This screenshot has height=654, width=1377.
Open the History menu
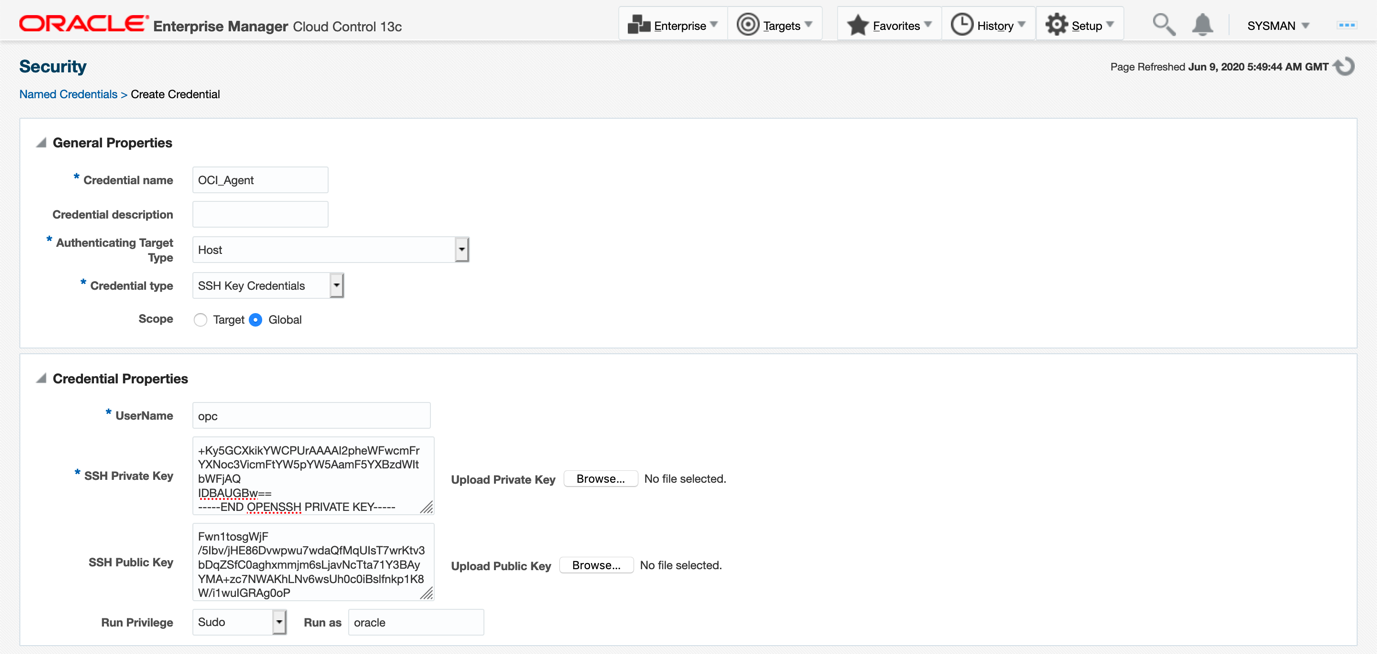pos(988,25)
